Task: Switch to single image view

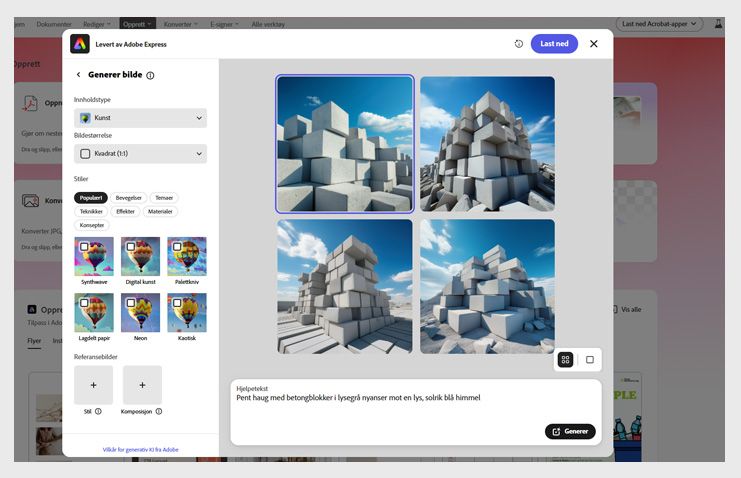Action: click(590, 360)
